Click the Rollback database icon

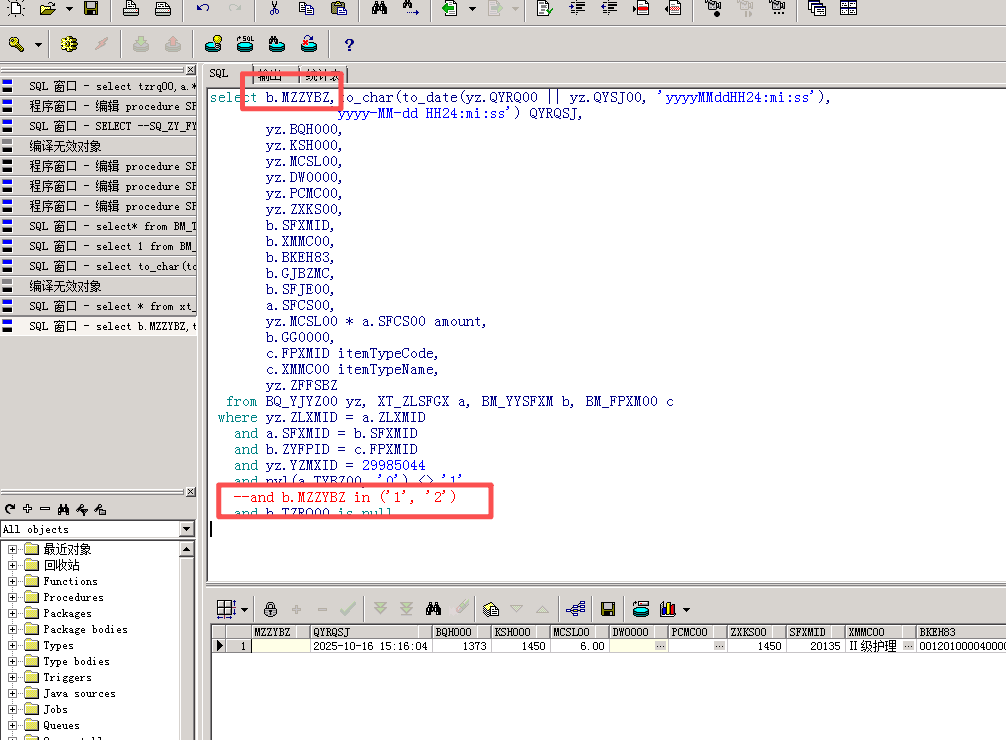coord(172,45)
